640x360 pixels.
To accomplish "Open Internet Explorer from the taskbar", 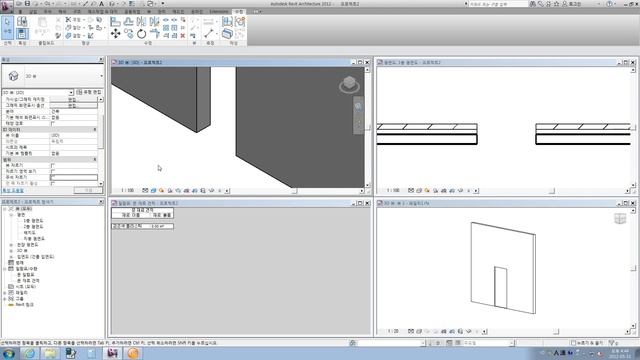I will click(29, 353).
